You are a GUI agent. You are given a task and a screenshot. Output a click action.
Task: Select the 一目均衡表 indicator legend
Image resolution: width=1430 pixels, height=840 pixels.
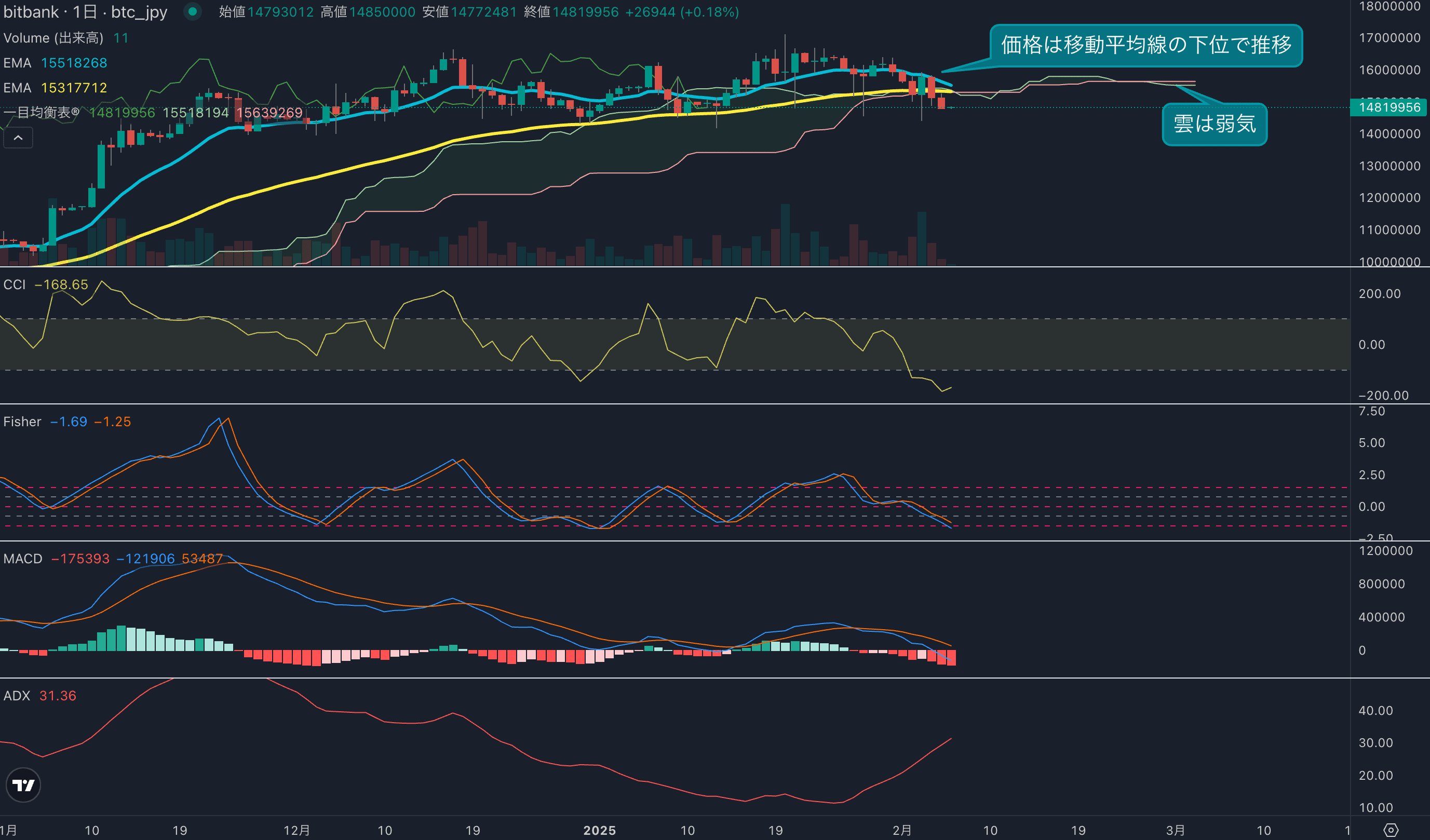tap(41, 112)
